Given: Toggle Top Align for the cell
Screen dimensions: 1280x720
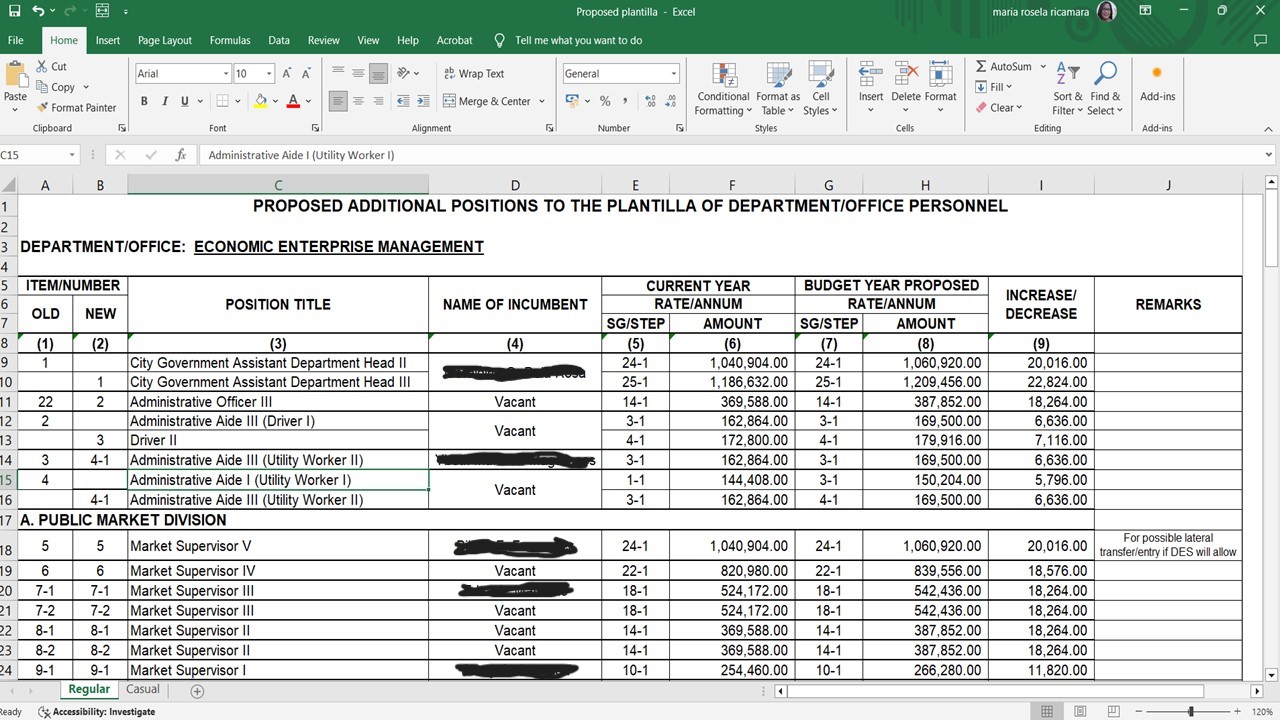Looking at the screenshot, I should click(338, 74).
